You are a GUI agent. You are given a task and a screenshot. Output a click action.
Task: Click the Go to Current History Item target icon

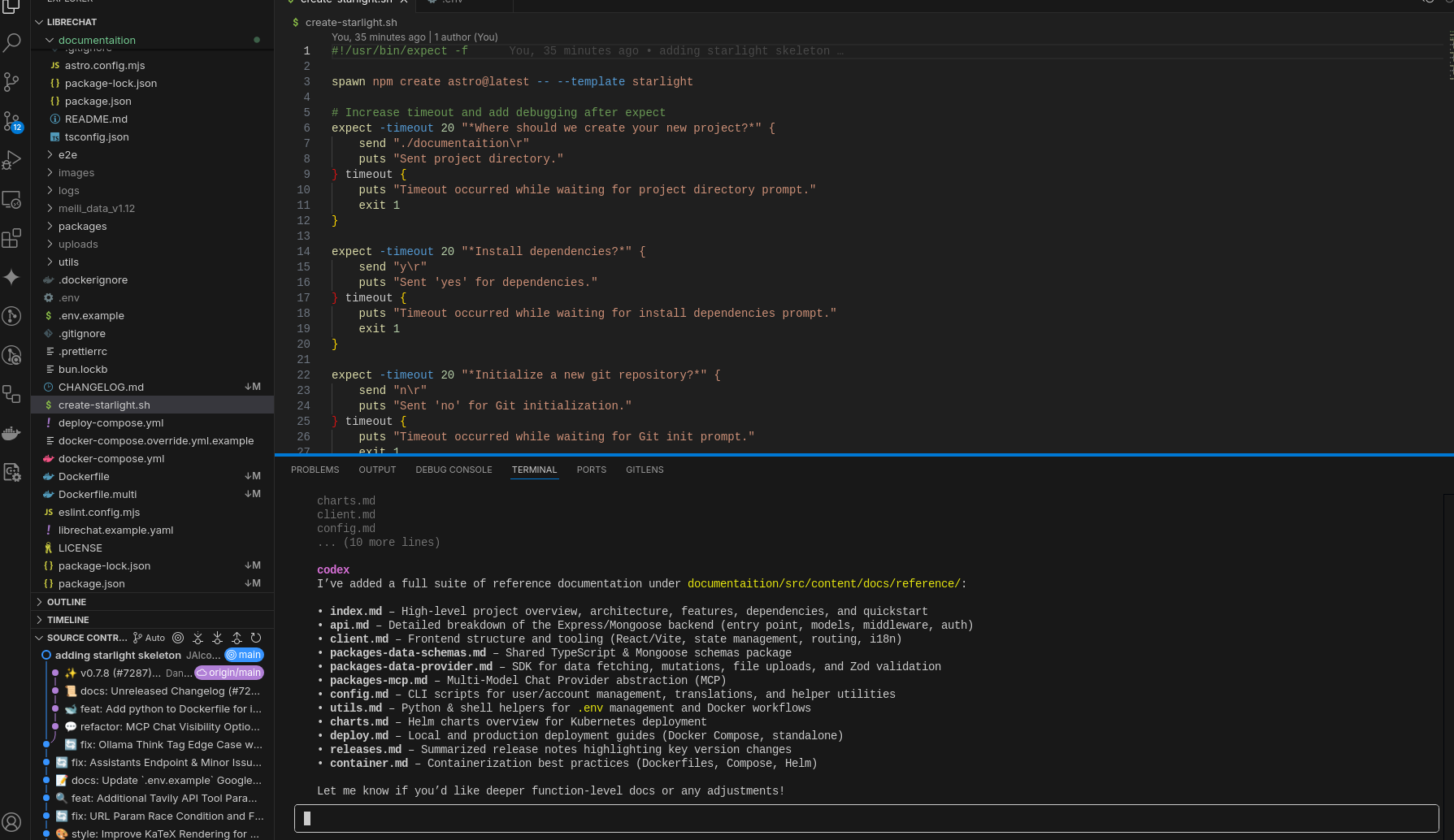coord(178,638)
